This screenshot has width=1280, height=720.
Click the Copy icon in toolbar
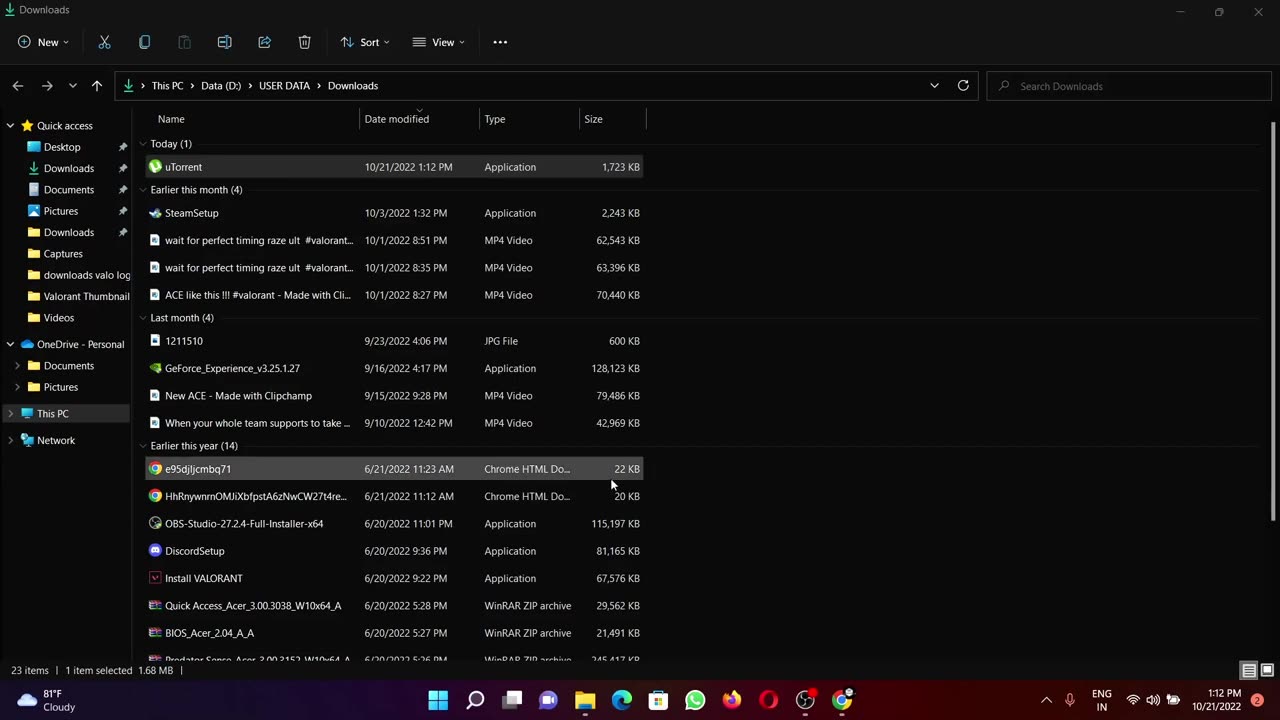click(144, 42)
